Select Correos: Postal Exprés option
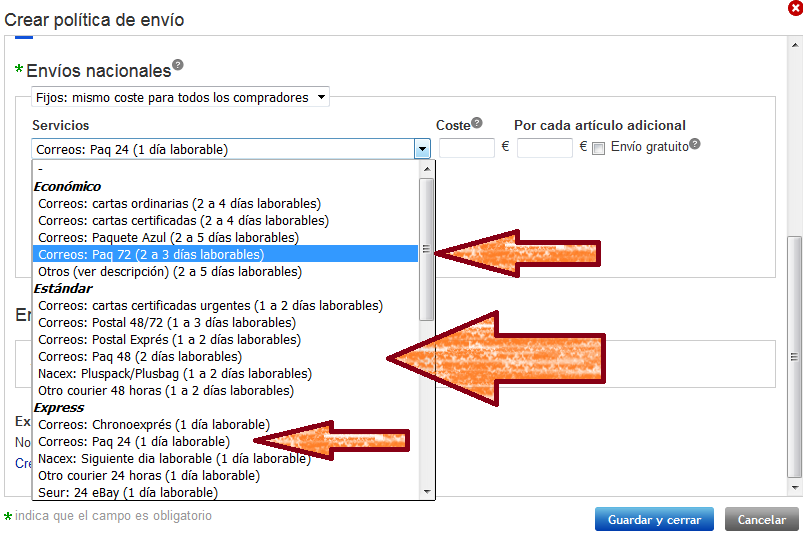Viewport: 803px width, 535px height. pyautogui.click(x=225, y=339)
